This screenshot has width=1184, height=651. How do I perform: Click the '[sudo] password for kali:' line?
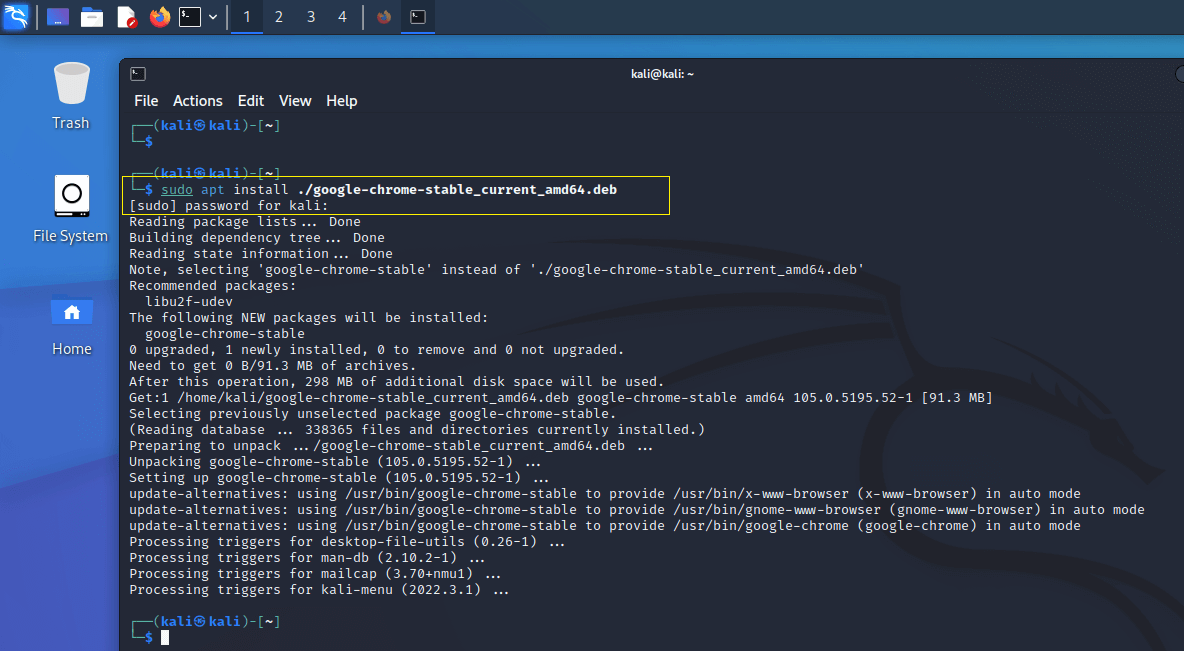pos(229,205)
